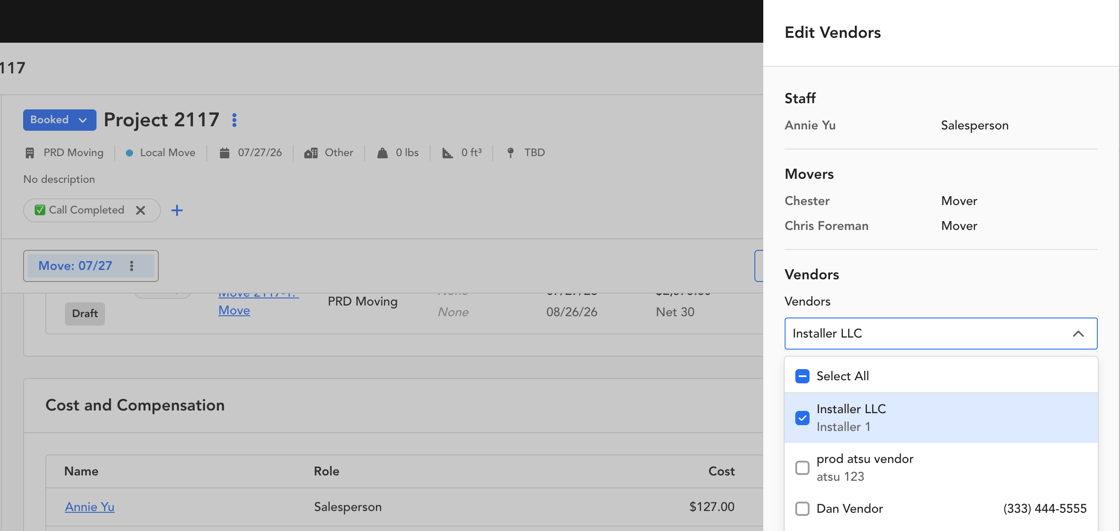Click the No description text
The image size is (1120, 531).
pos(59,179)
